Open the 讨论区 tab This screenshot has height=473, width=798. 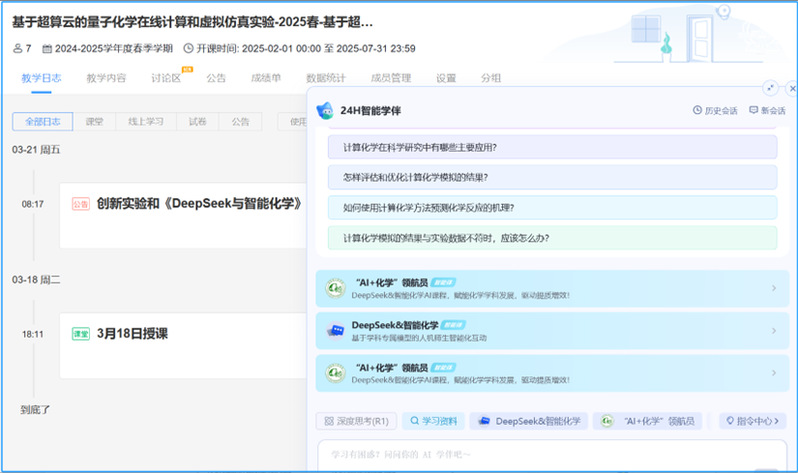pos(166,77)
